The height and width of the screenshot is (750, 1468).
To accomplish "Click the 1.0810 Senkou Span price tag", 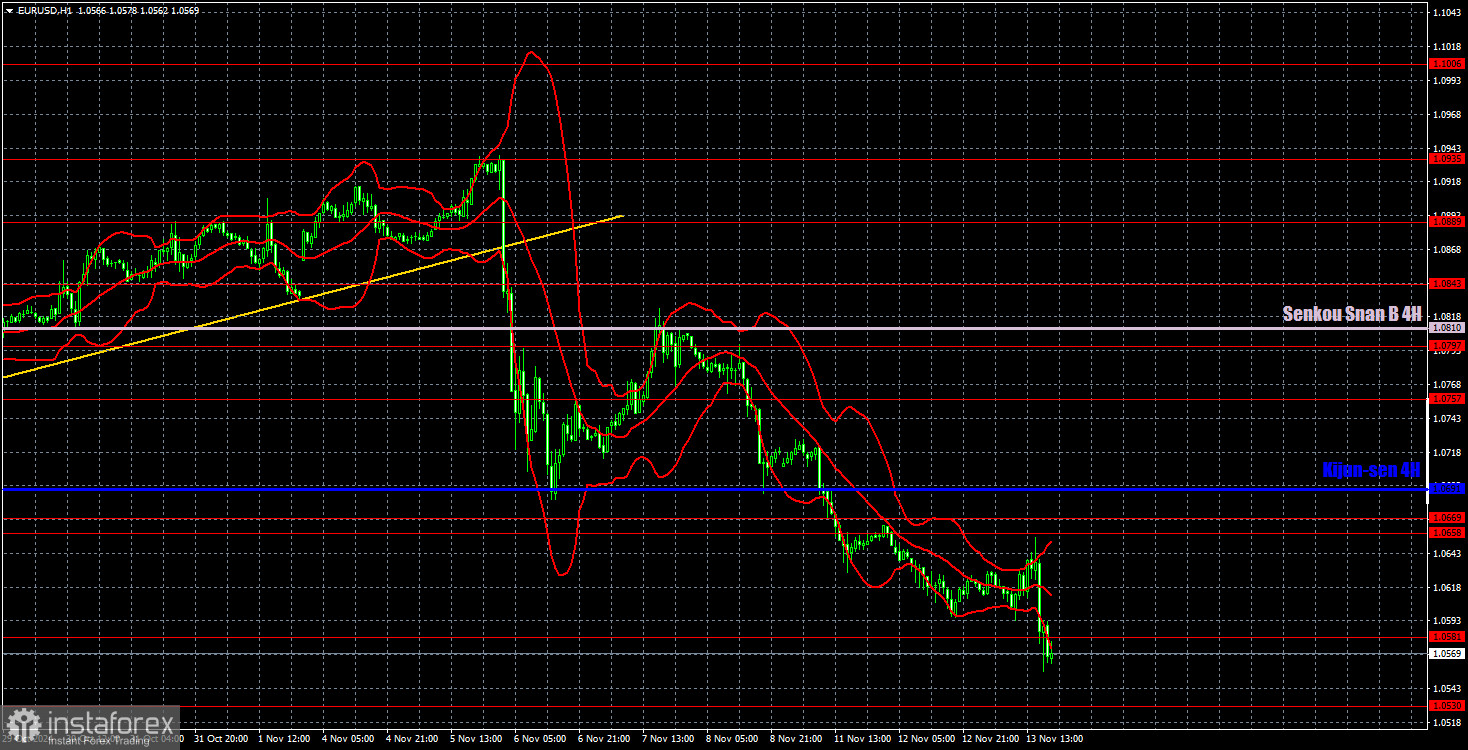I will 1447,328.
